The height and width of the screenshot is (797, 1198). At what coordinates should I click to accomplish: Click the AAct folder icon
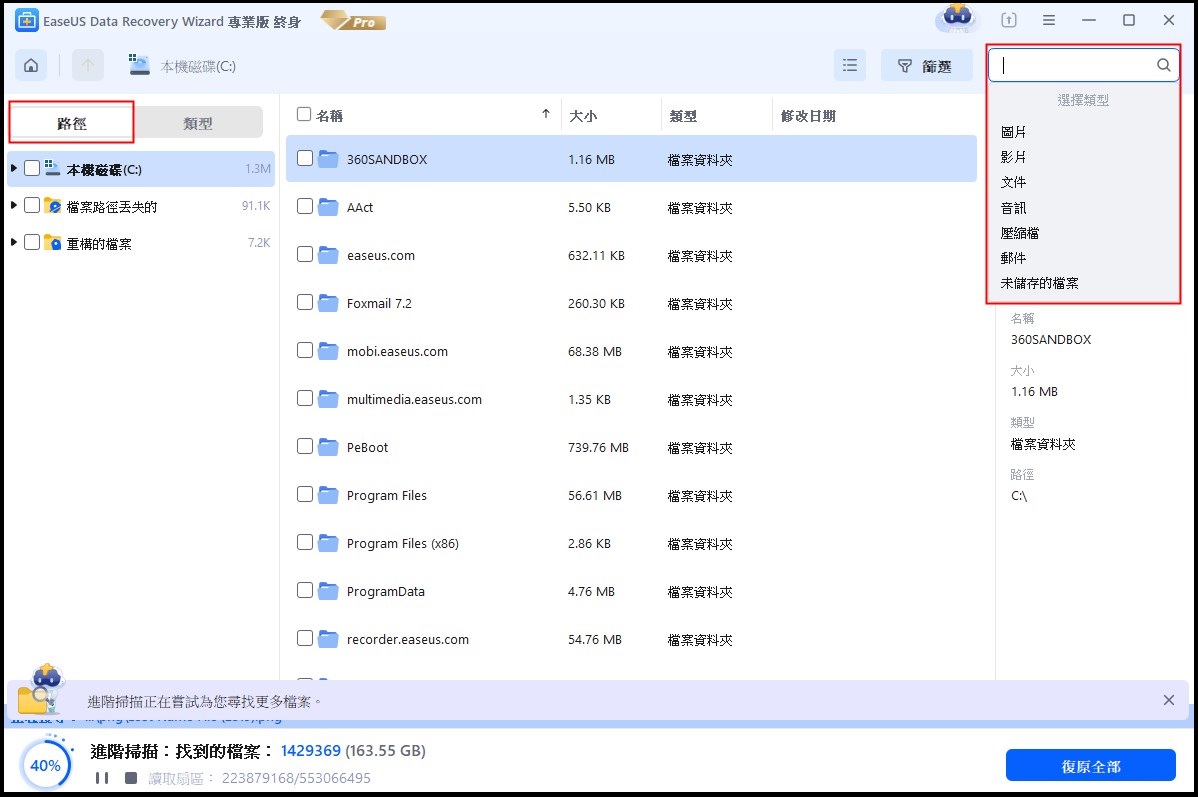coord(328,207)
